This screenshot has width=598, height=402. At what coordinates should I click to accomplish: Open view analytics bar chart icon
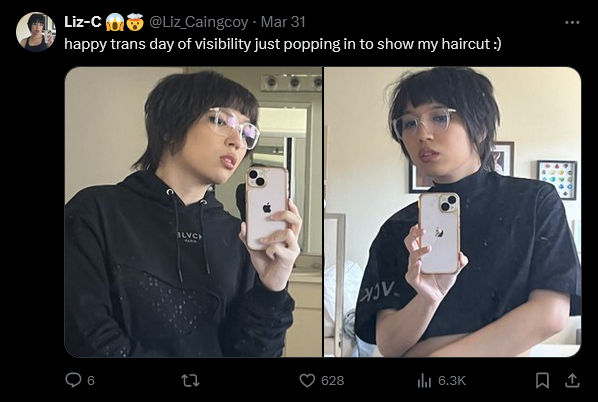pos(424,380)
